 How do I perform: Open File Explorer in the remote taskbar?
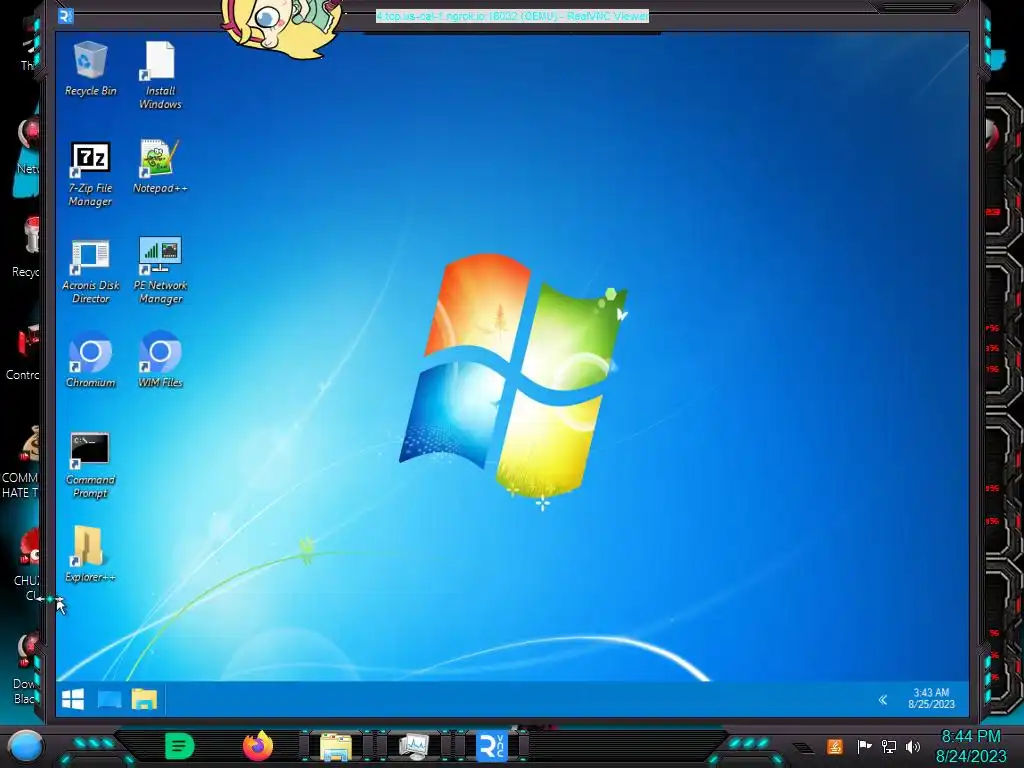pos(144,699)
